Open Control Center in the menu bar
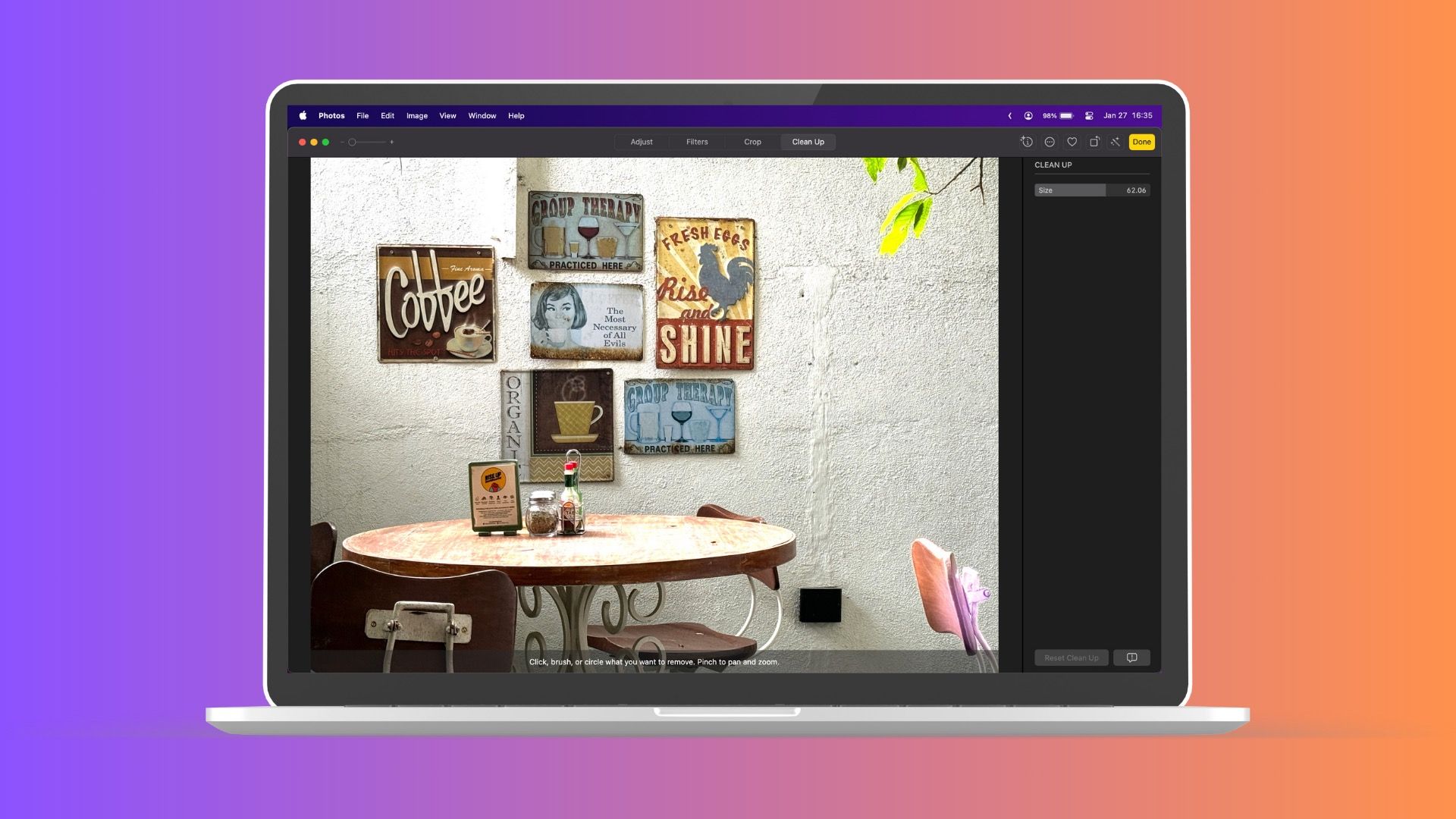 [x=1089, y=116]
